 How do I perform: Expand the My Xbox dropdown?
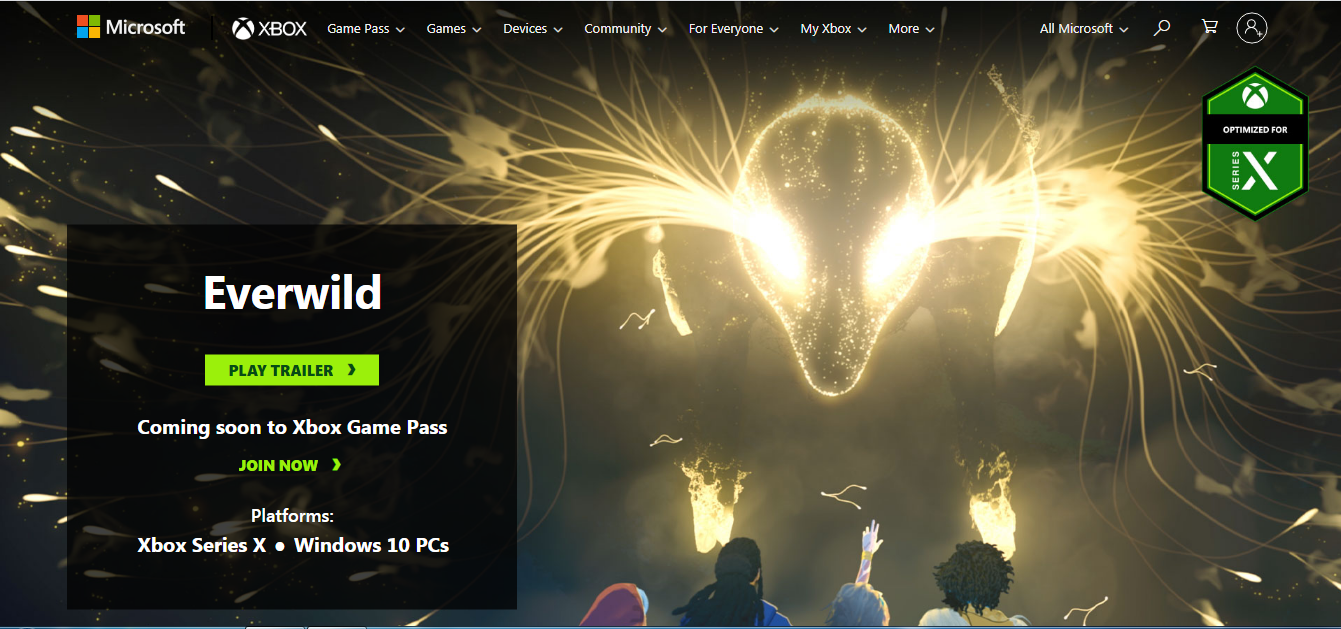(833, 29)
